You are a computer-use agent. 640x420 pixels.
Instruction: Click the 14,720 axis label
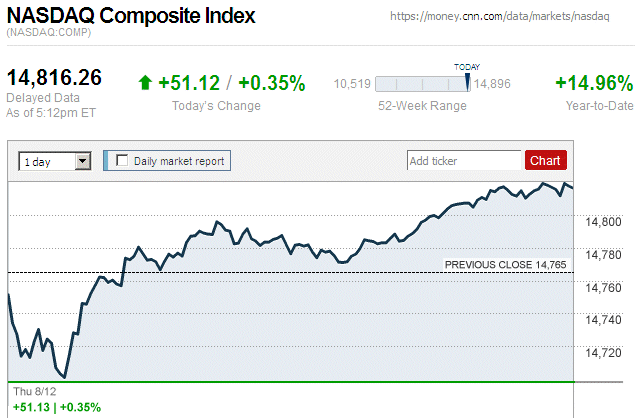tap(604, 352)
